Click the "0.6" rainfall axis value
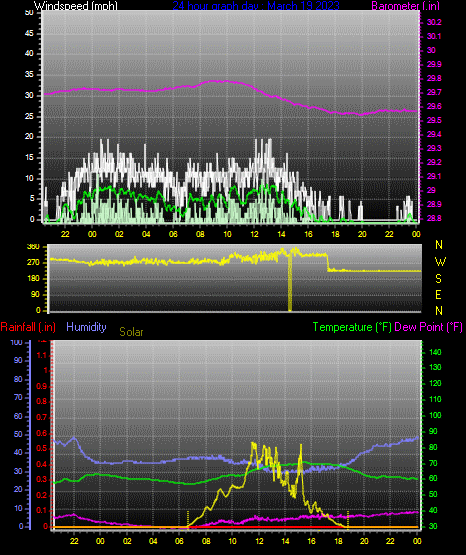 (x=42, y=433)
